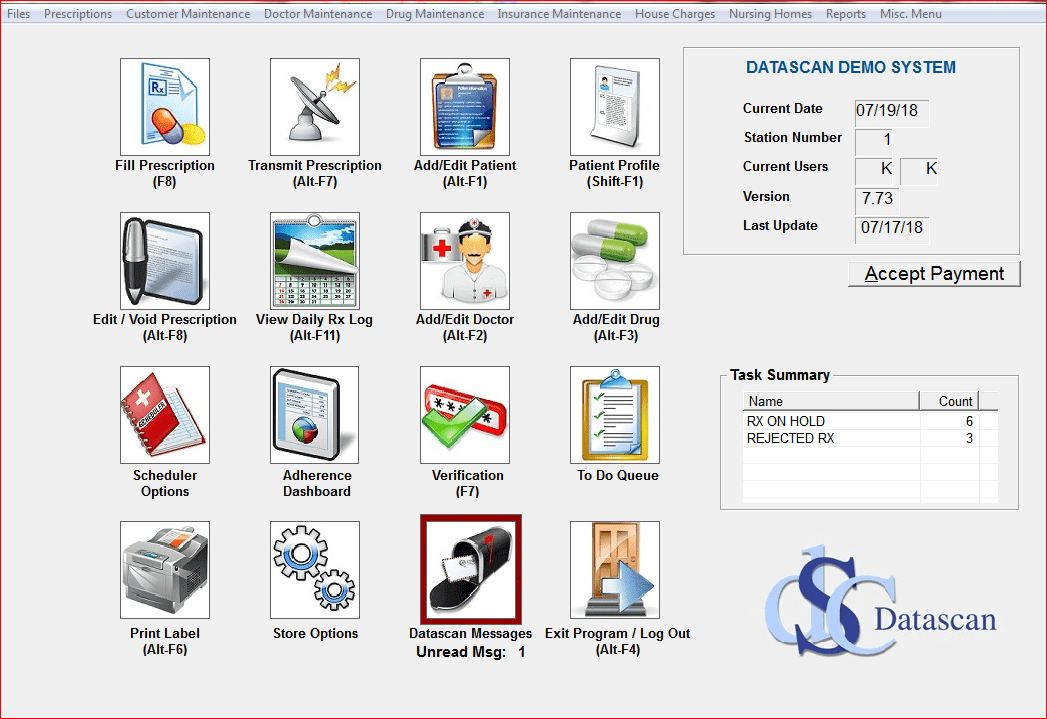Open Scheduler Options icon
Screen dimensions: 1047x719
click(x=165, y=415)
